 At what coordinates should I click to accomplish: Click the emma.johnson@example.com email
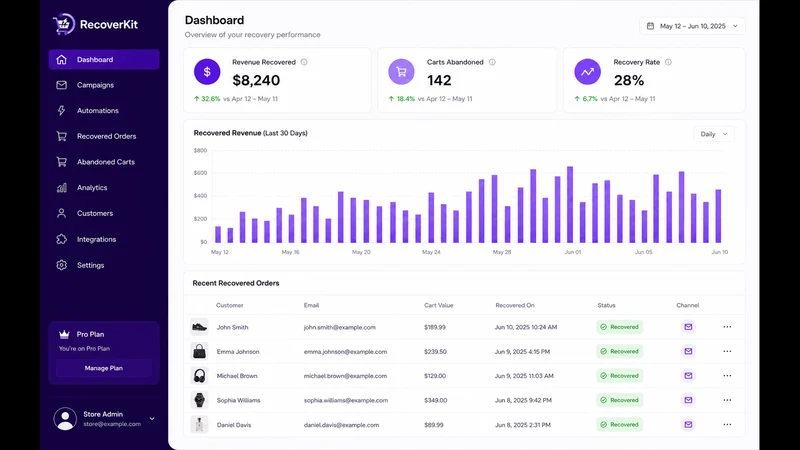(x=345, y=352)
